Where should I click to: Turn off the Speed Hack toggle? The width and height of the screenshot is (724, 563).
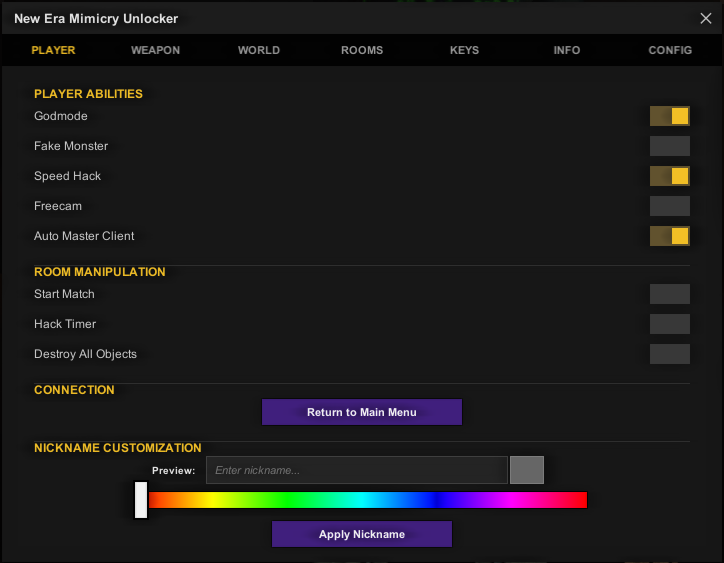pyautogui.click(x=670, y=176)
